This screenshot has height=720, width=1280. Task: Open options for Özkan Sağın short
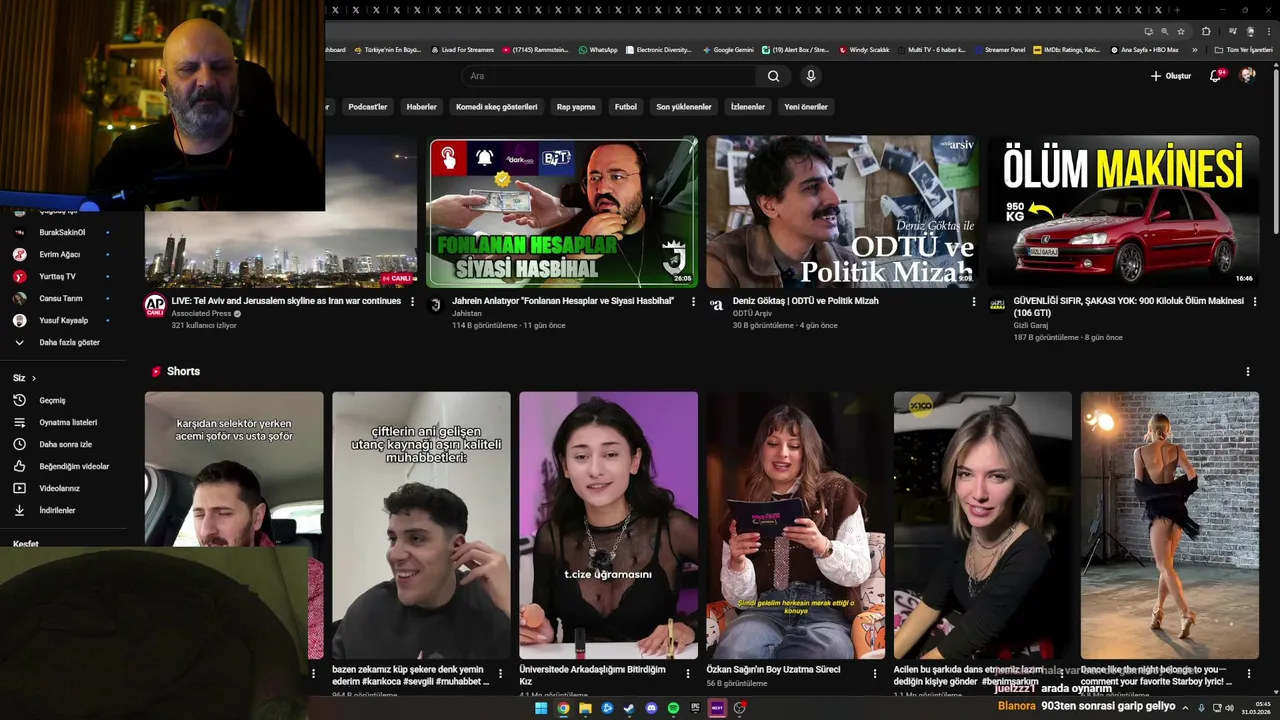[x=875, y=673]
